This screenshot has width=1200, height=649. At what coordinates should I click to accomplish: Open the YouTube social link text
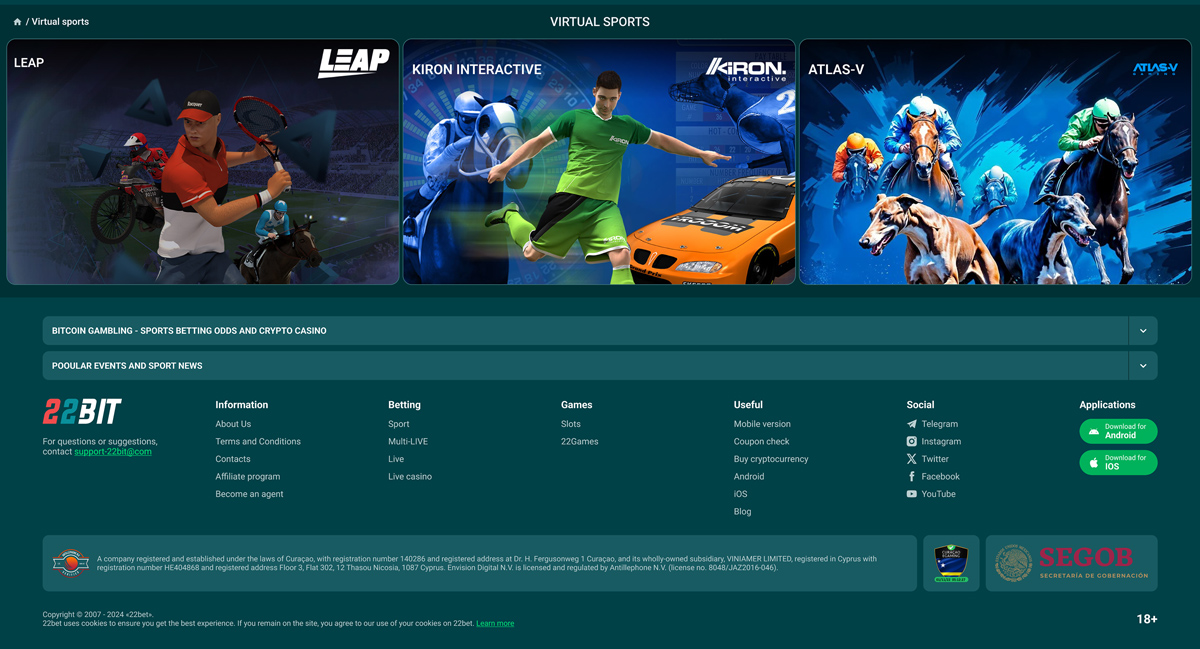click(939, 494)
